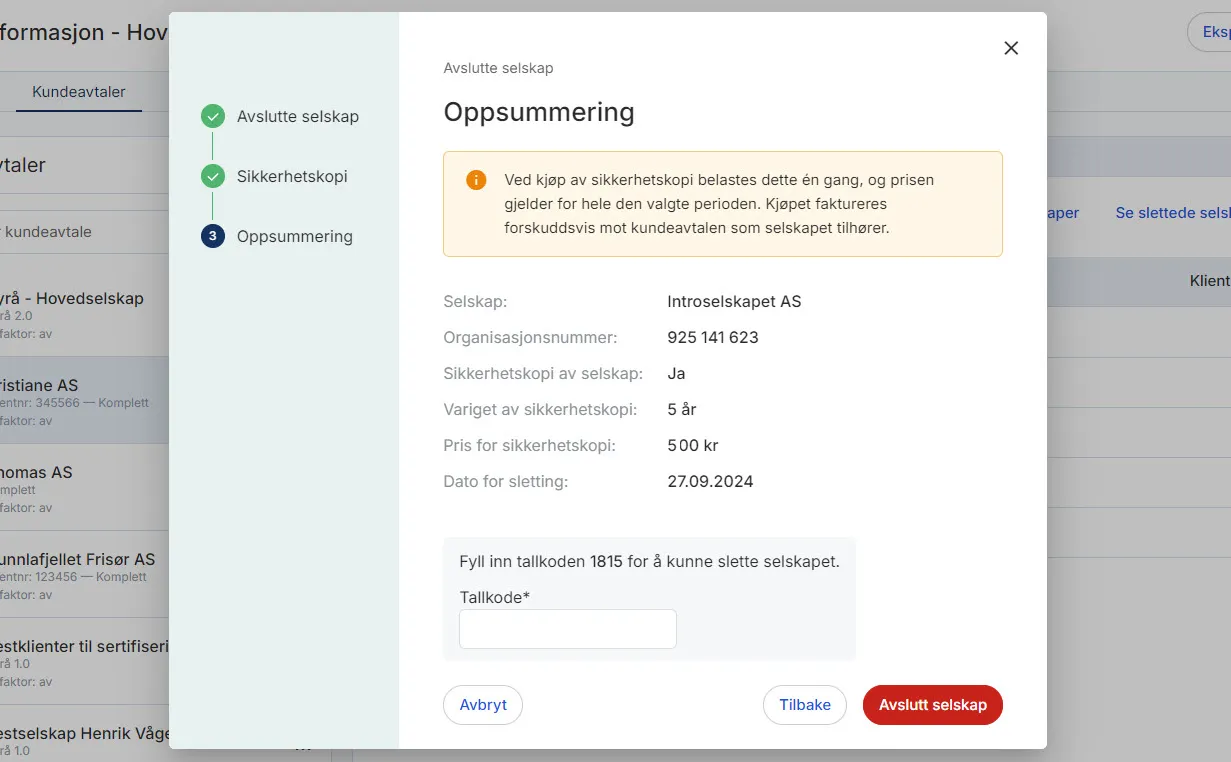Click the Avslutte selskap step label
Screen dimensions: 1231x762
(298, 117)
